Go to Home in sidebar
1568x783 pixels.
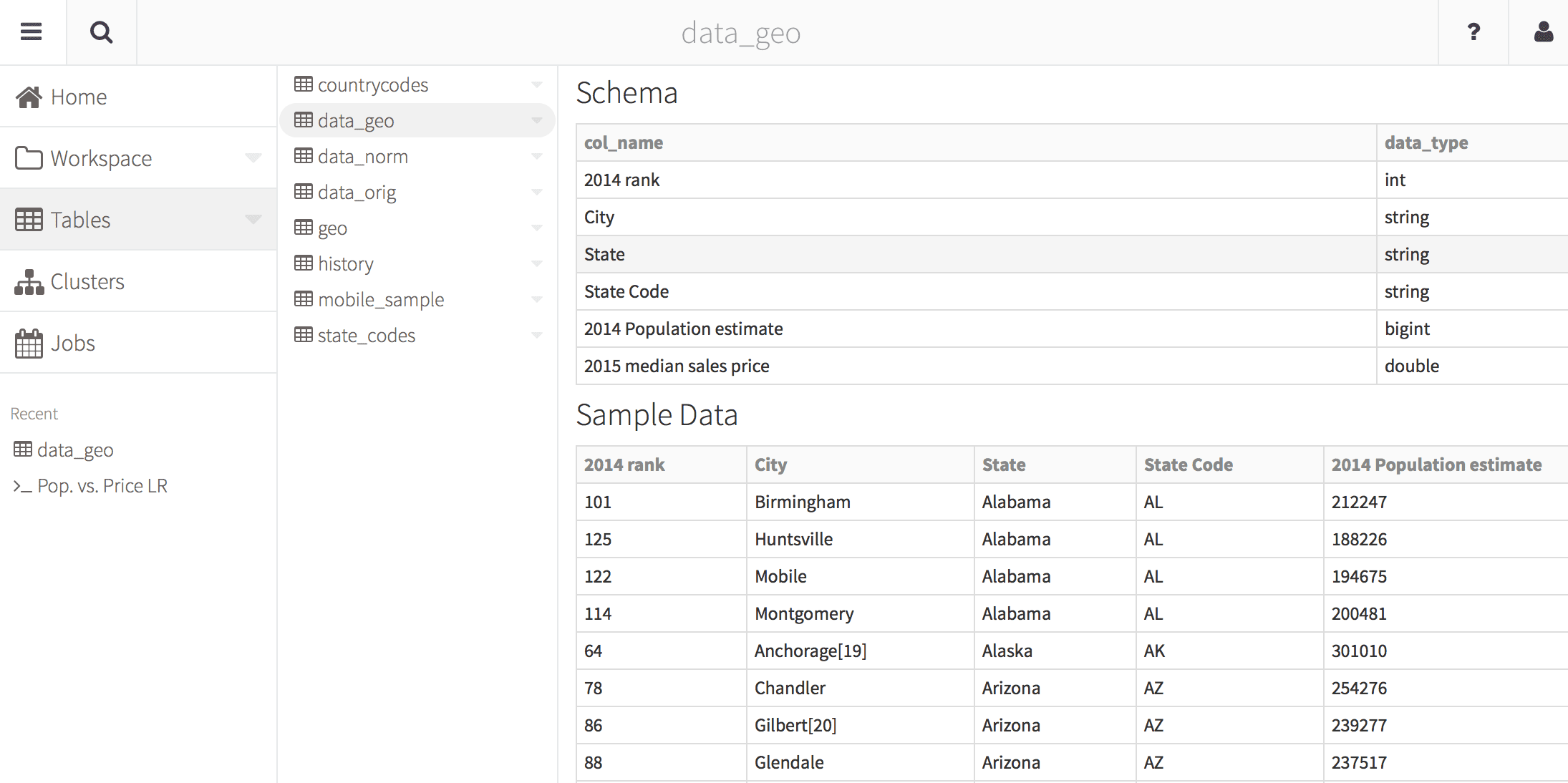click(x=78, y=97)
